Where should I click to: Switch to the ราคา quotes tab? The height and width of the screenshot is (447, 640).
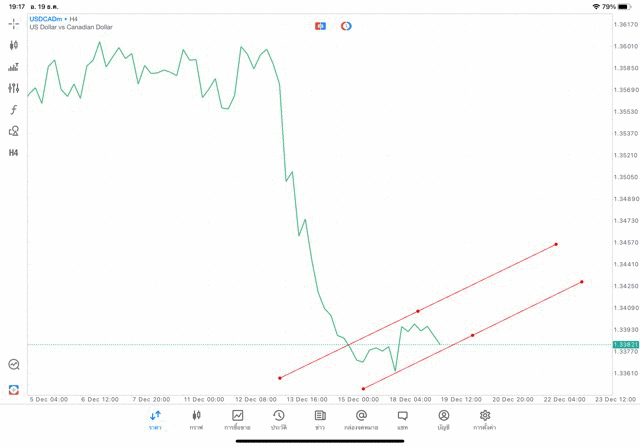click(x=155, y=420)
